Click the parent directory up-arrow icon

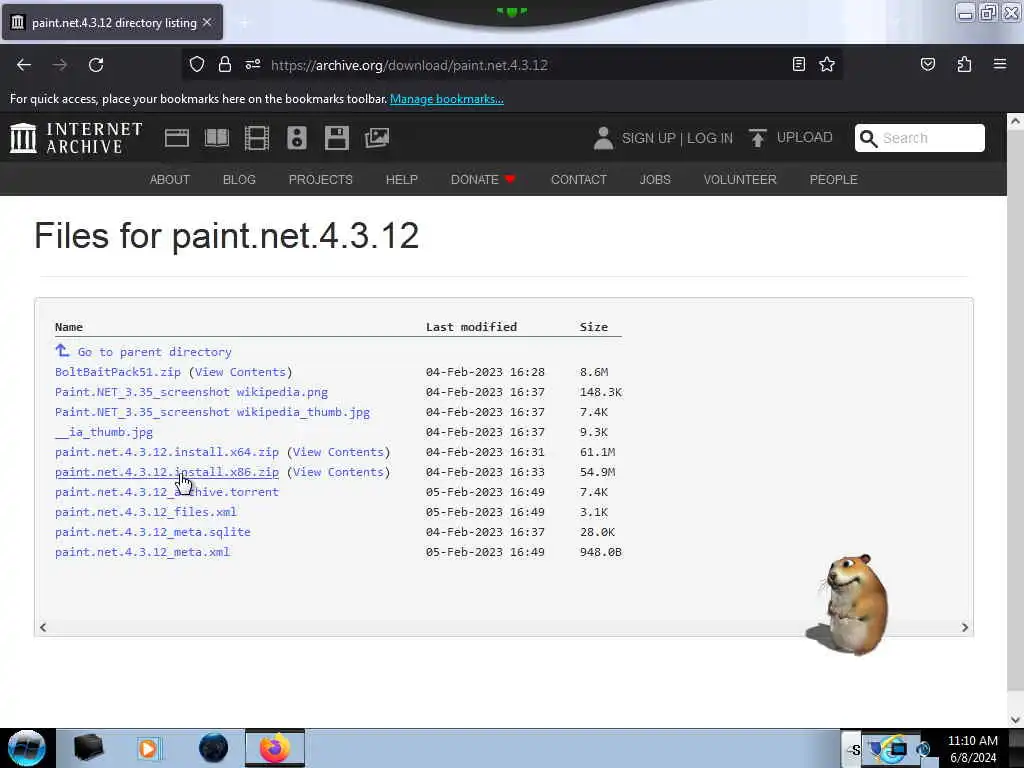(62, 351)
